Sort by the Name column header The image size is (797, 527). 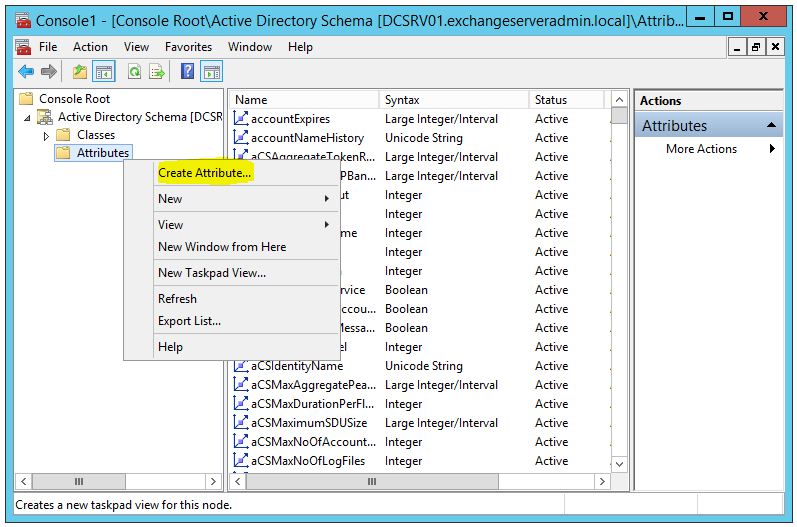coord(304,100)
